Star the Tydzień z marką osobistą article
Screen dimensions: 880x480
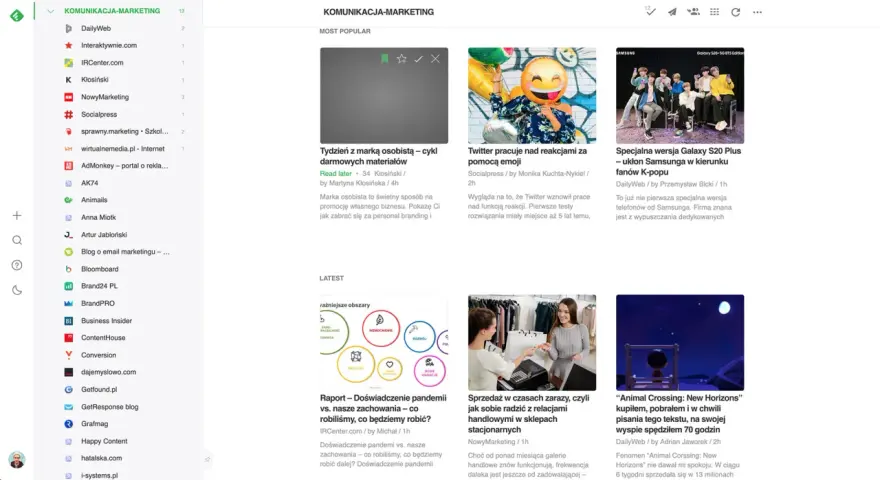[x=401, y=58]
